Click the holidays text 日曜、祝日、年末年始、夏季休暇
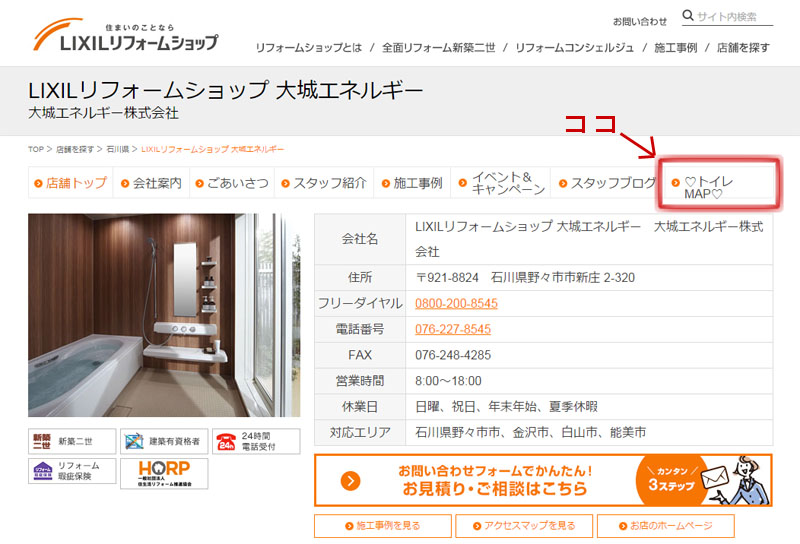Image resolution: width=800 pixels, height=544 pixels. coord(506,407)
